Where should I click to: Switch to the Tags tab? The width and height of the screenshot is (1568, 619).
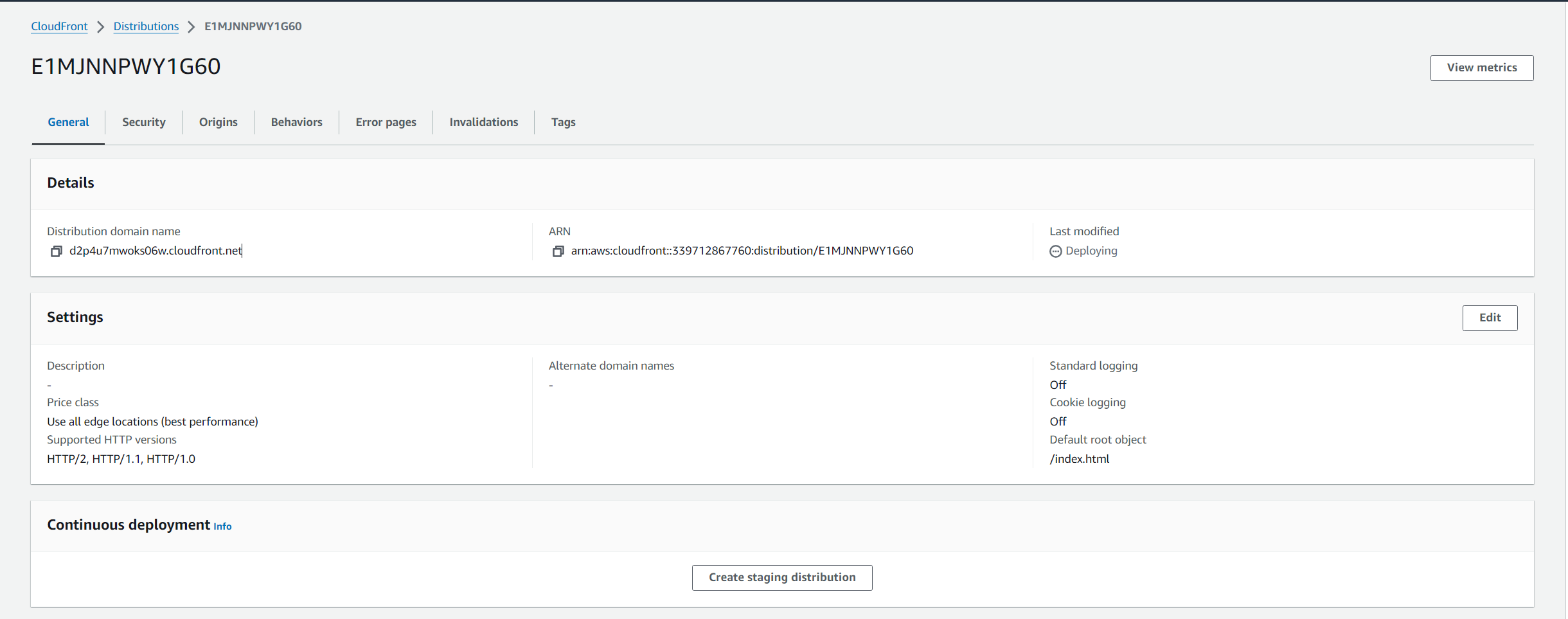tap(564, 122)
